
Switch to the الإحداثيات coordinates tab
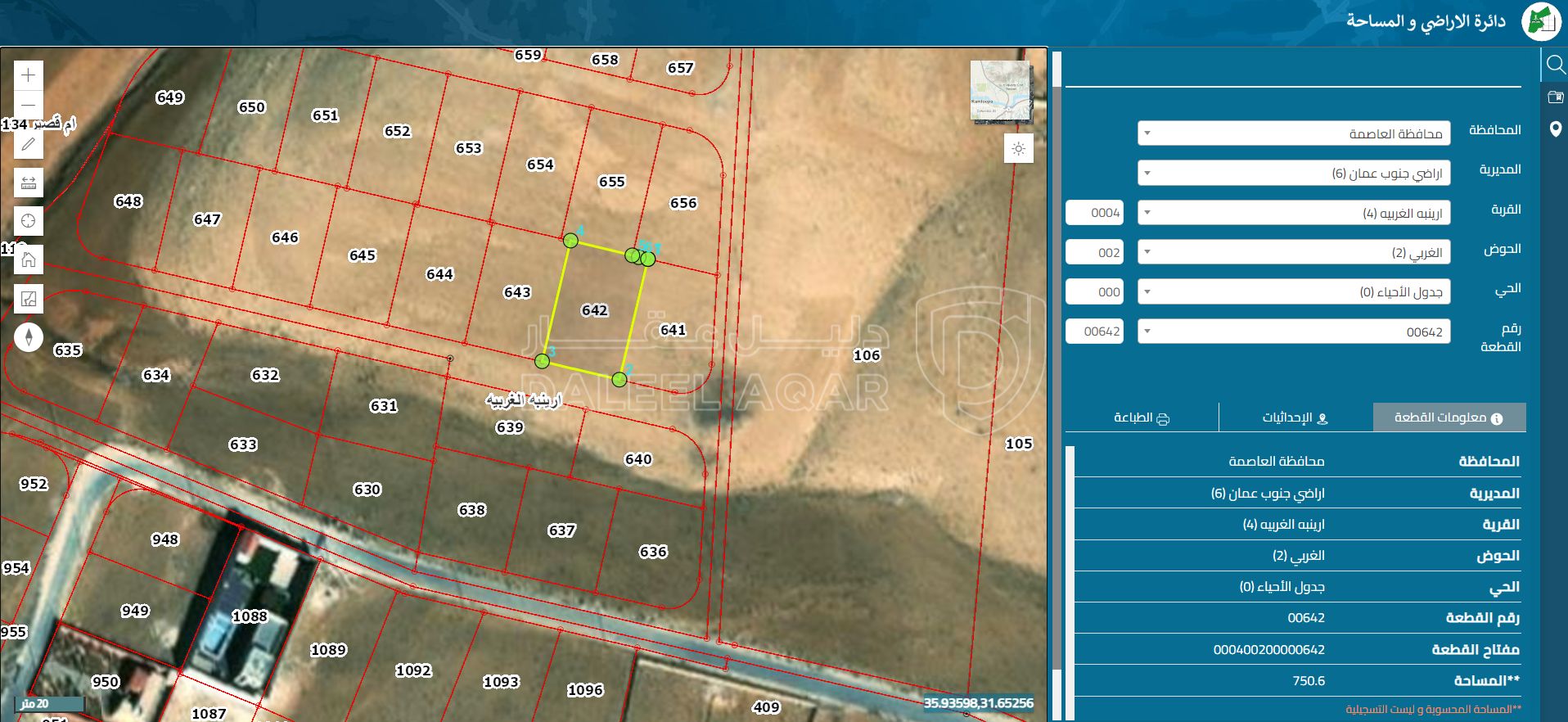pyautogui.click(x=1295, y=417)
